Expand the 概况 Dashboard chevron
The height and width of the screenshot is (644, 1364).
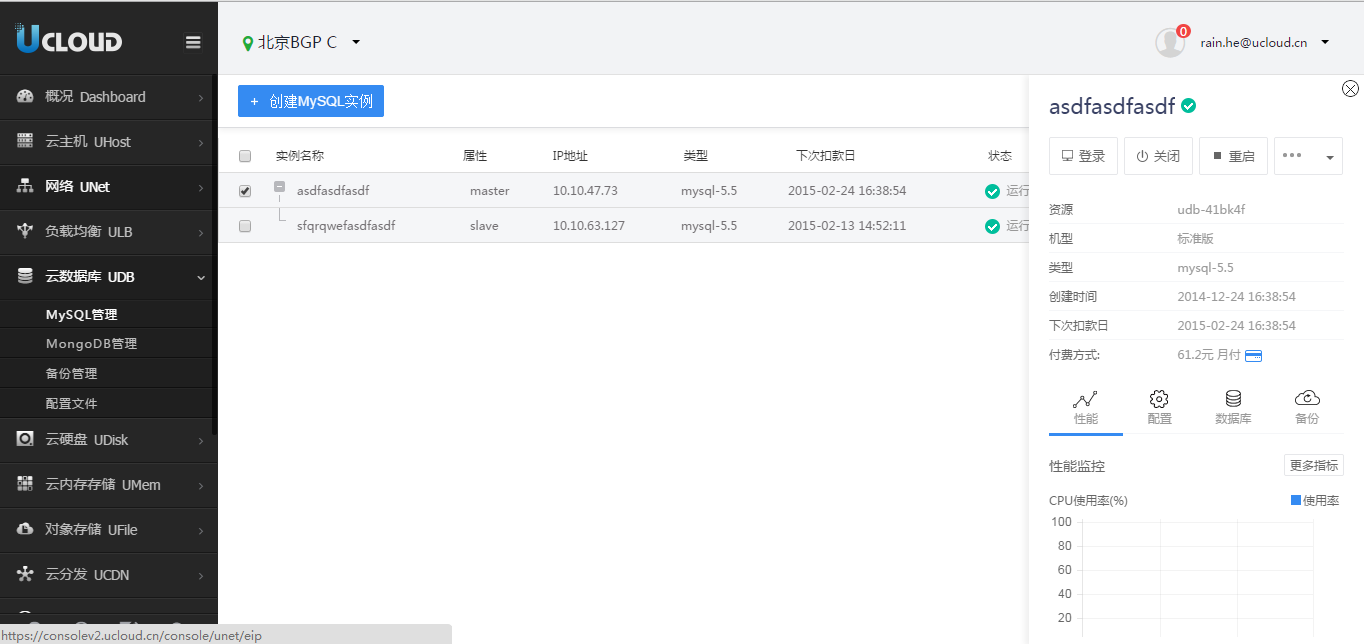point(201,98)
